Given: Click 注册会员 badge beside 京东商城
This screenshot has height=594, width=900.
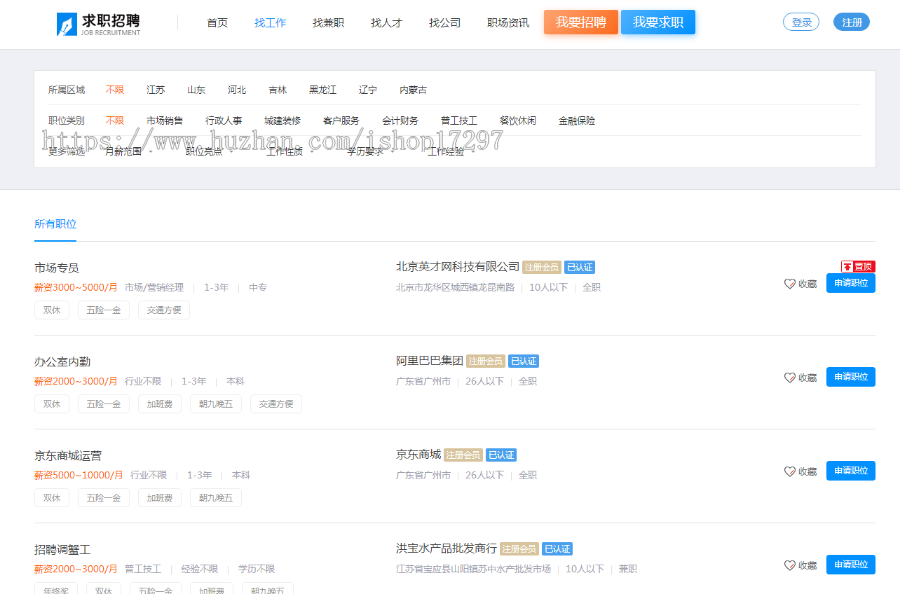Looking at the screenshot, I should coord(463,455).
